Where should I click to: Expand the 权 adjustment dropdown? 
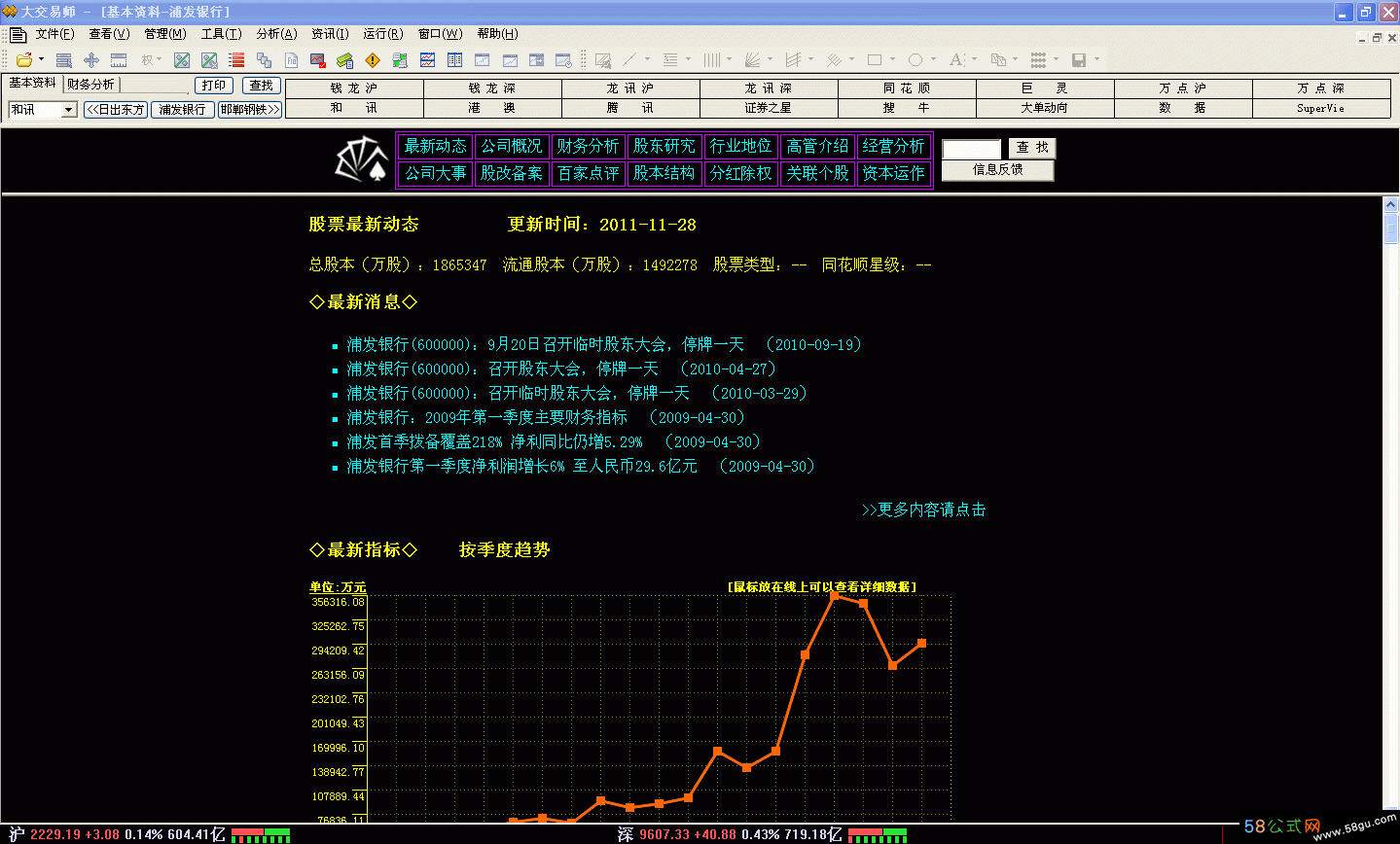159,60
